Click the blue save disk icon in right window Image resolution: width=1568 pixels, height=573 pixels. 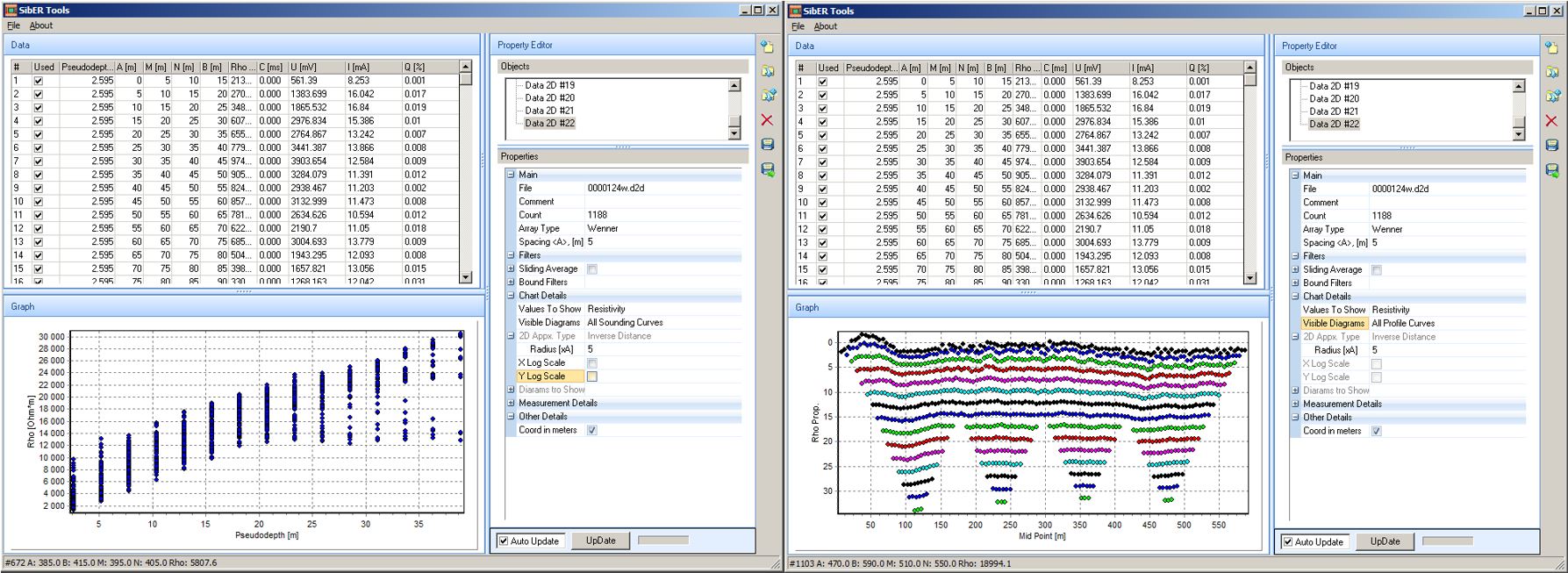[1552, 145]
